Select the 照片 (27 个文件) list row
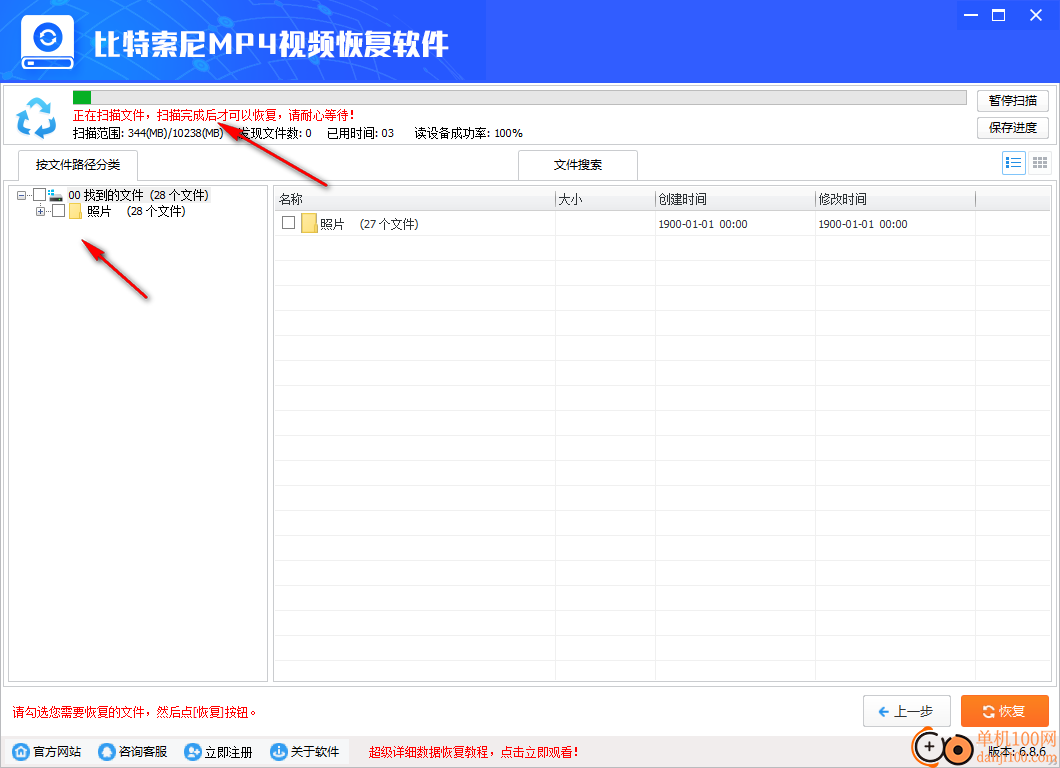 coord(662,223)
